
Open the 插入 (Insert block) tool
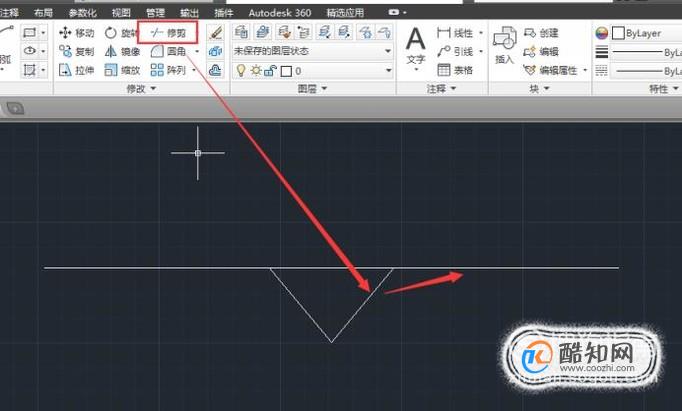point(505,45)
